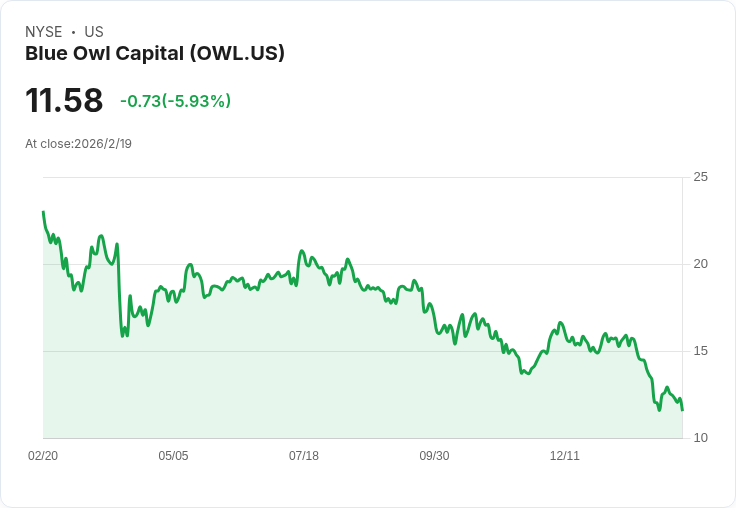The width and height of the screenshot is (736, 508).
Task: Select the 05/05 date on x-axis
Action: pos(173,456)
